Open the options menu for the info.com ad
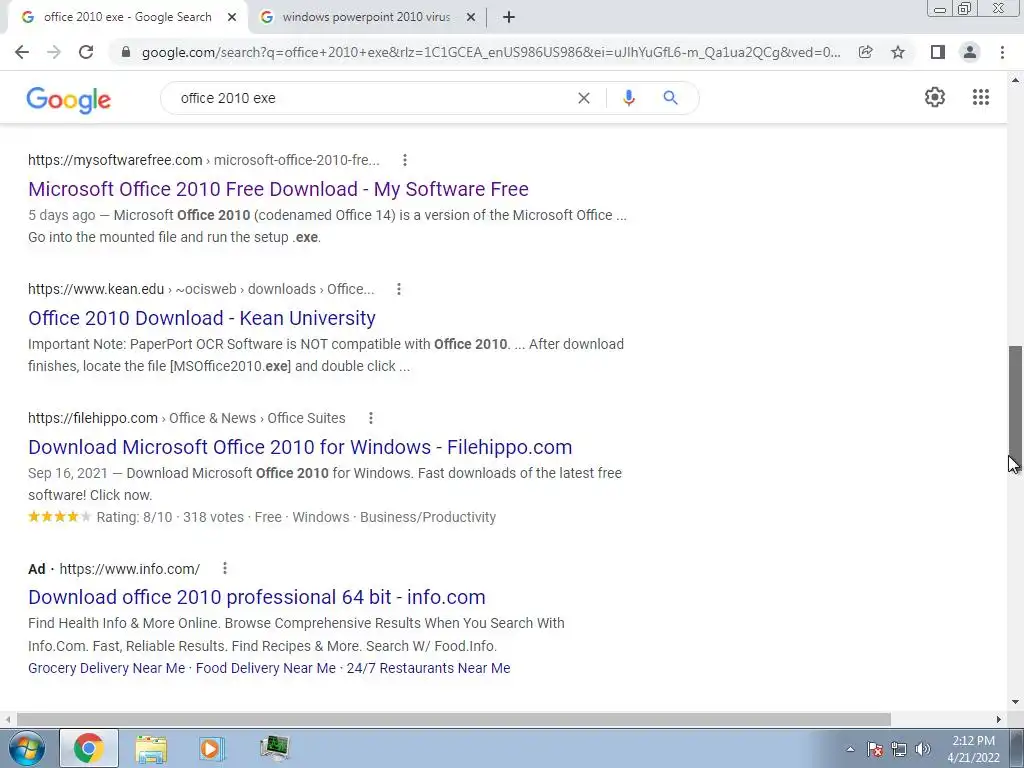 pos(225,568)
